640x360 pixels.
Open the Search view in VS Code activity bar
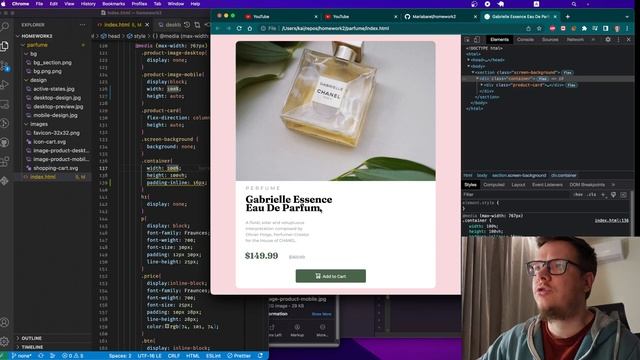tap(5, 27)
